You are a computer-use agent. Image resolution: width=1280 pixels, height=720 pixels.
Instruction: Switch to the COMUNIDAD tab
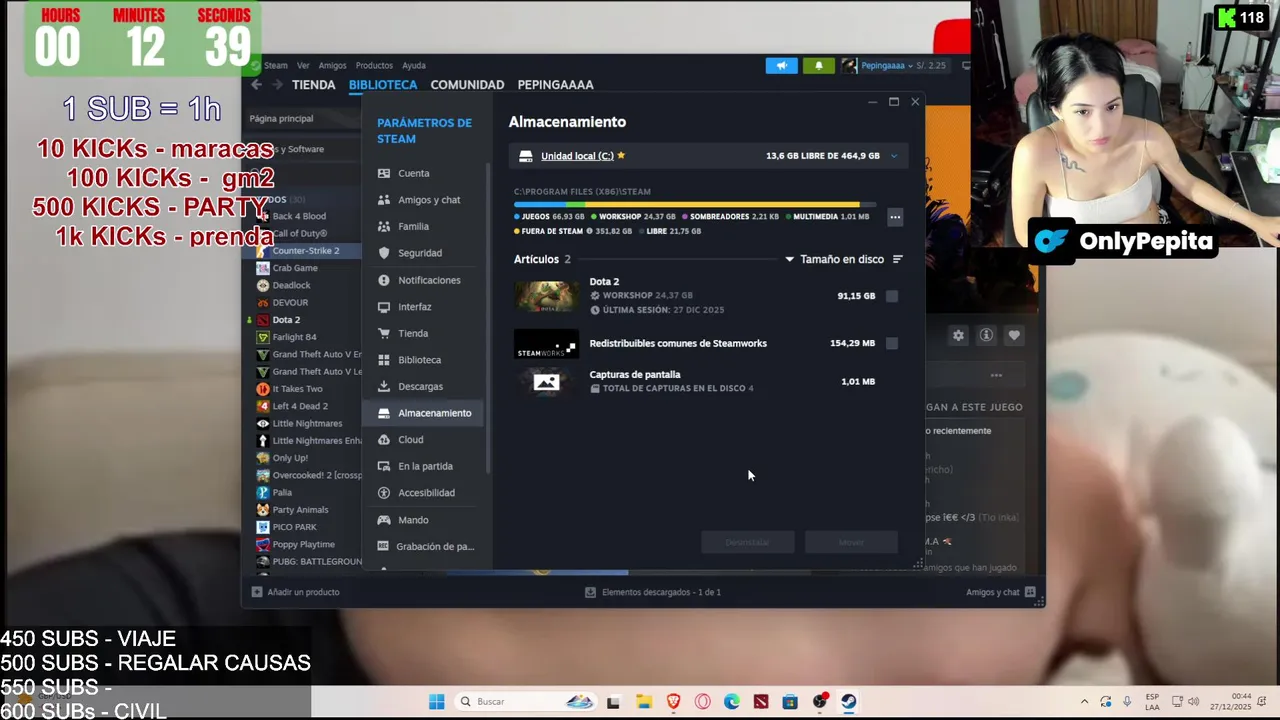tap(467, 85)
